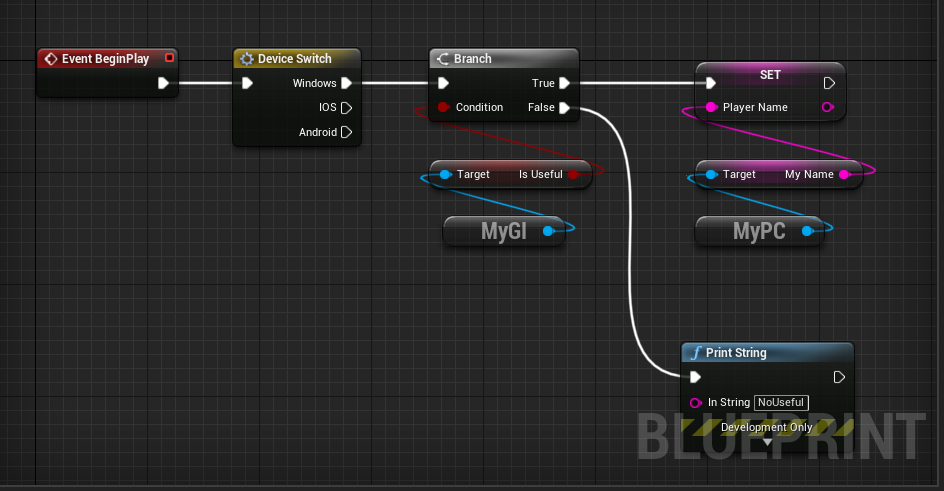Click the Branch False exec pin
The image size is (944, 491).
pyautogui.click(x=564, y=108)
